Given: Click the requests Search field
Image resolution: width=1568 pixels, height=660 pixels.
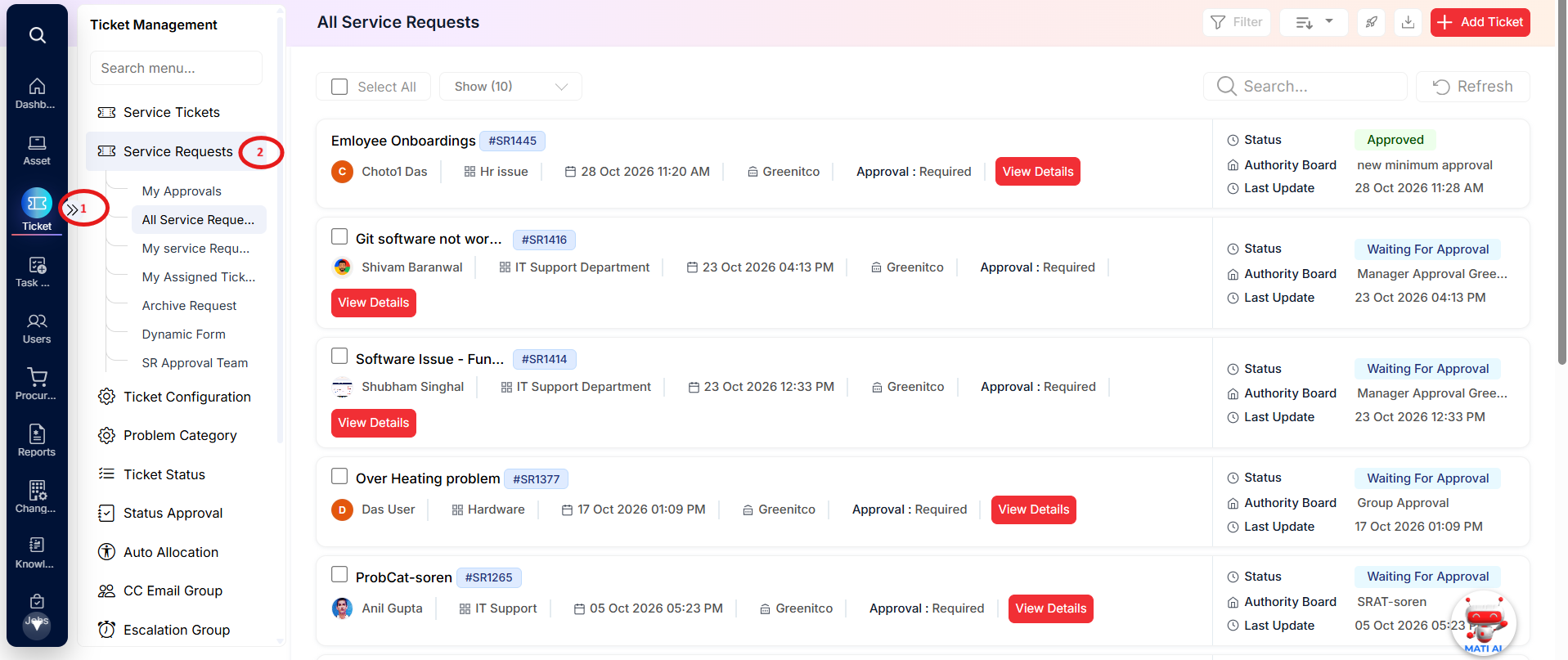Looking at the screenshot, I should (x=1305, y=87).
